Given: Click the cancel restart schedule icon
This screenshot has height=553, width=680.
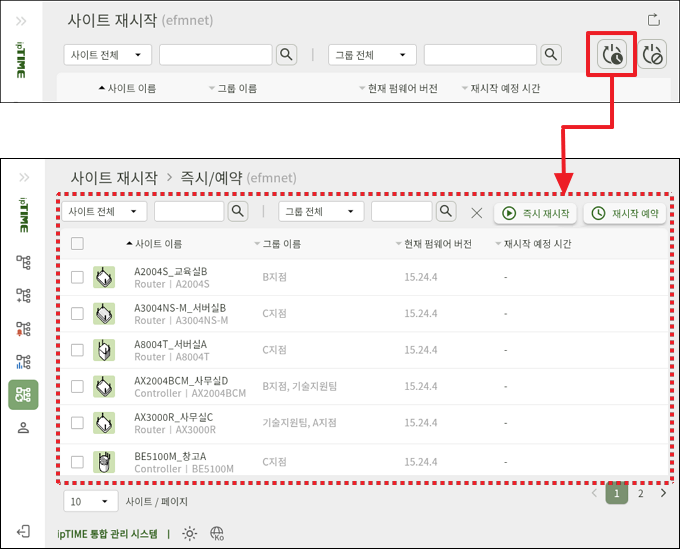Looking at the screenshot, I should point(653,55).
